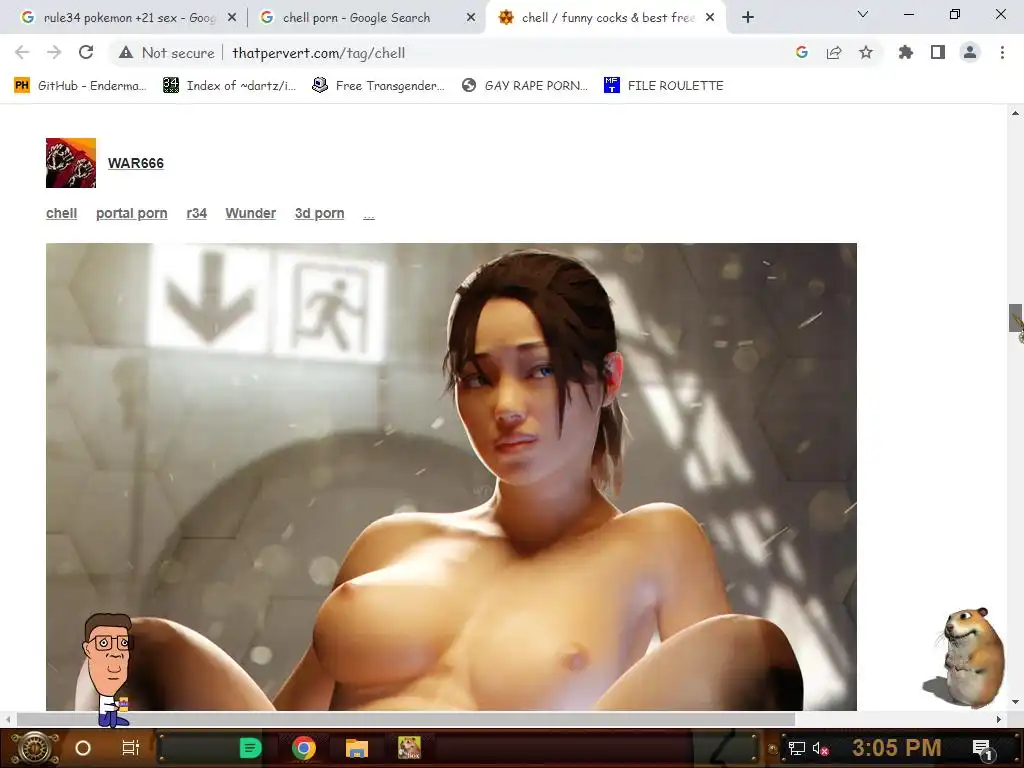Open the green notes app taskbar icon
Screen dimensions: 1024x768
250,748
